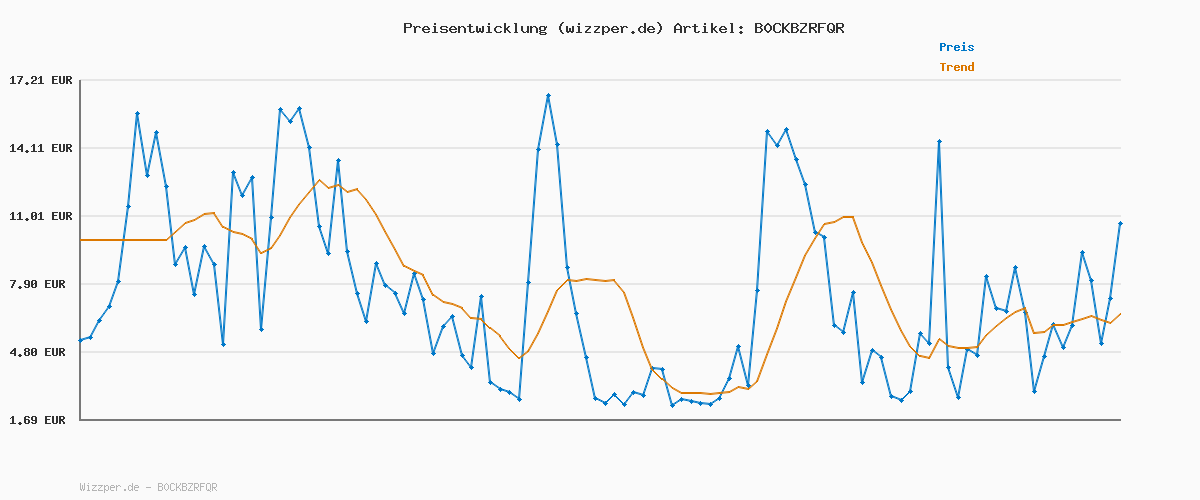Click the left start of the orange trend line
The image size is (1200, 500).
[x=81, y=240]
